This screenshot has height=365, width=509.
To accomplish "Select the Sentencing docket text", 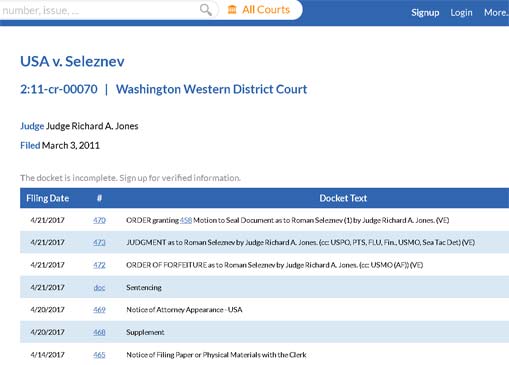I will [x=144, y=288].
